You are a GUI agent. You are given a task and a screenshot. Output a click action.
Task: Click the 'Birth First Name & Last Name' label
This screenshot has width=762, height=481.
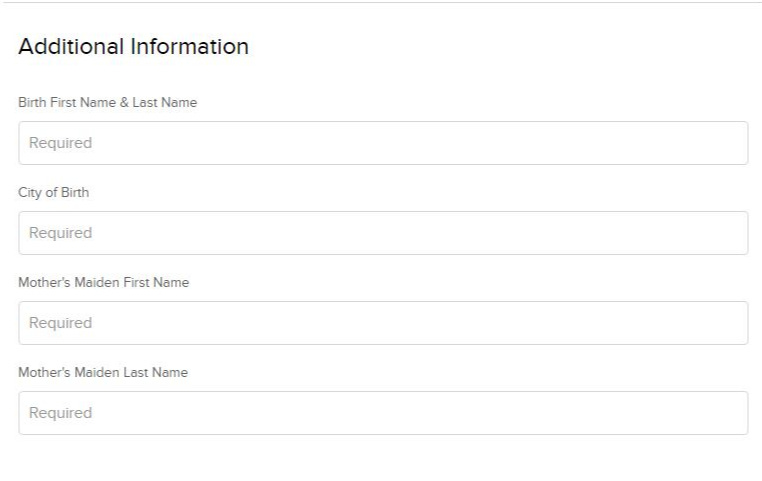pos(107,103)
